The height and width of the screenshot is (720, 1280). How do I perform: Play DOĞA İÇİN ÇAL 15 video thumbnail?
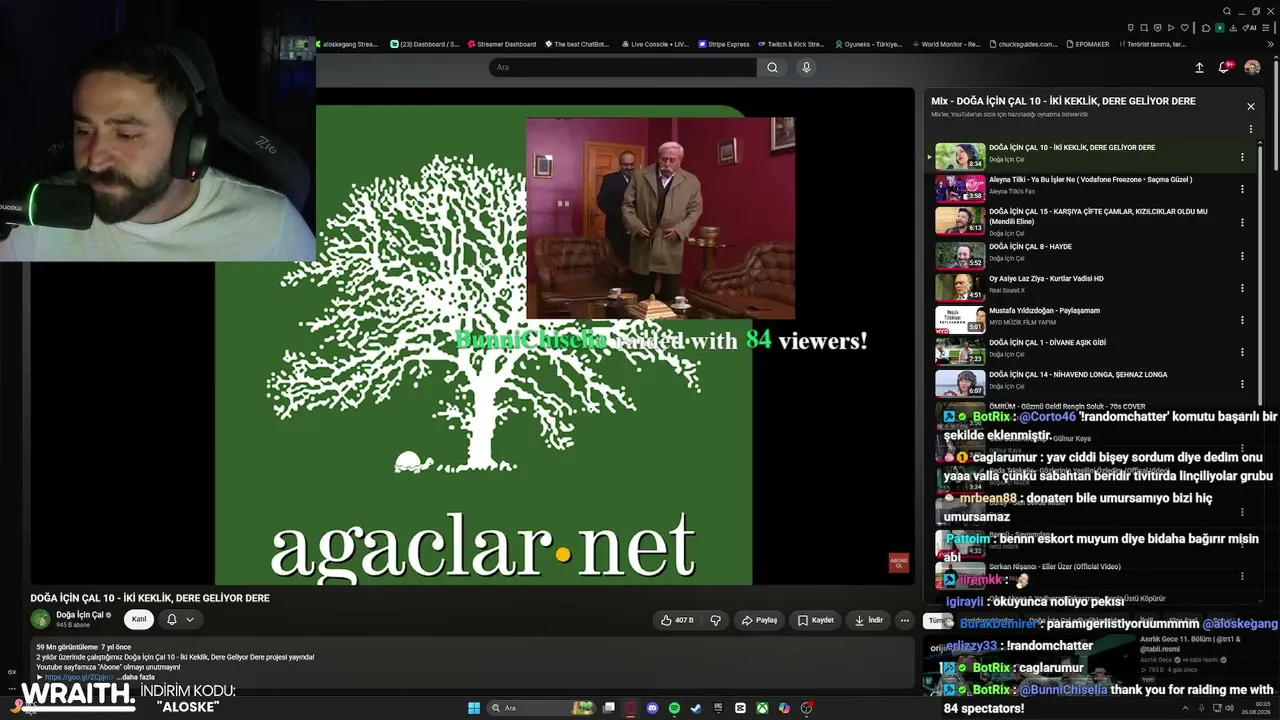point(960,221)
